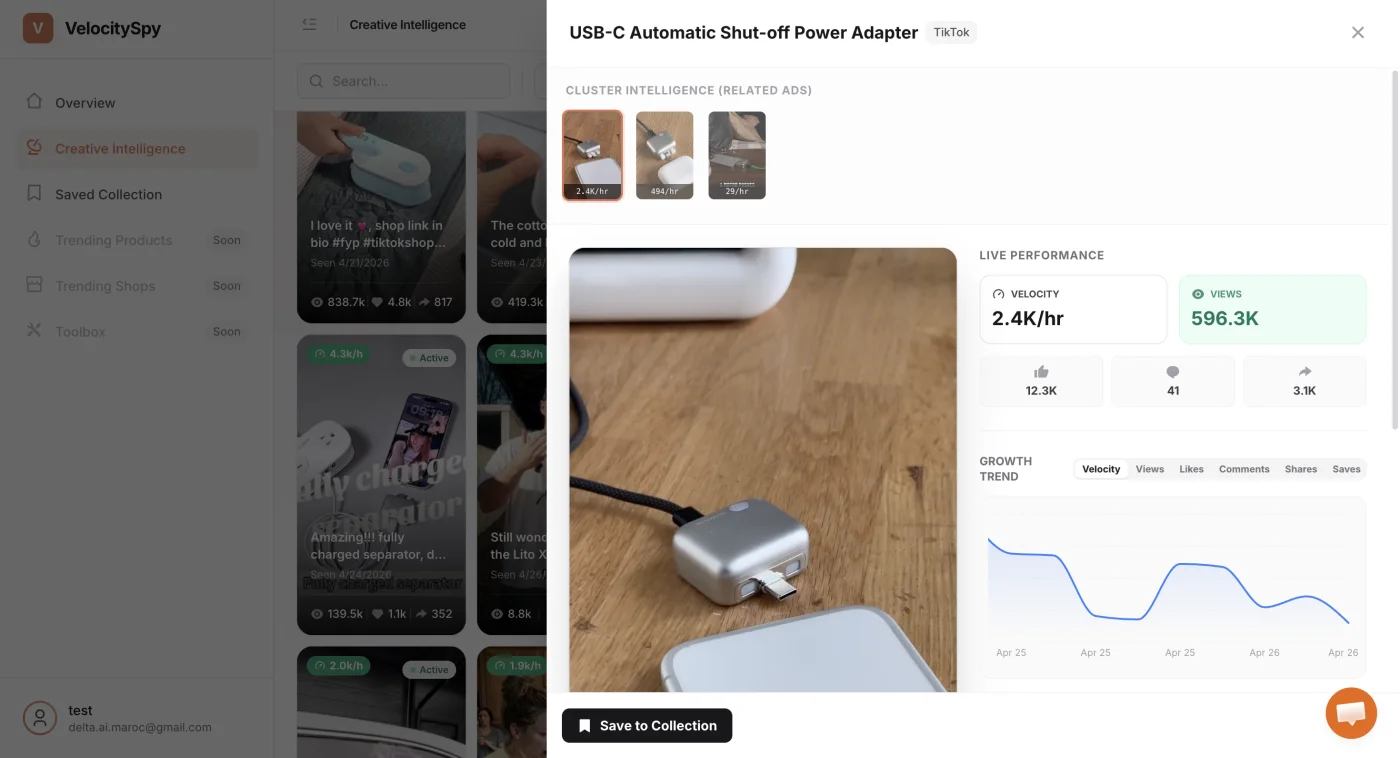The width and height of the screenshot is (1400, 758).
Task: Show the Comments growth trend
Action: point(1244,469)
